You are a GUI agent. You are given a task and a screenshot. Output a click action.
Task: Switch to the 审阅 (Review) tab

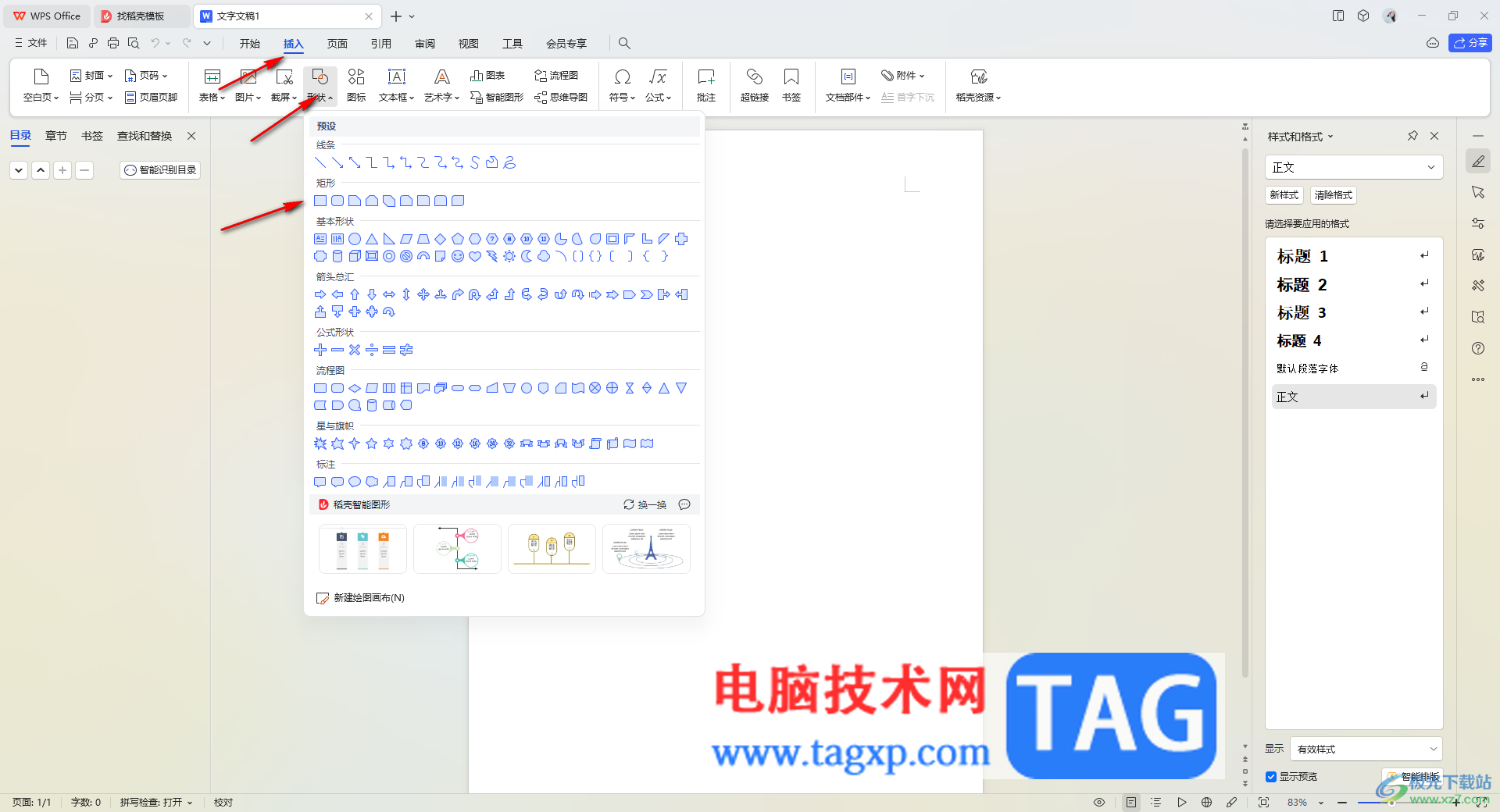click(x=425, y=44)
